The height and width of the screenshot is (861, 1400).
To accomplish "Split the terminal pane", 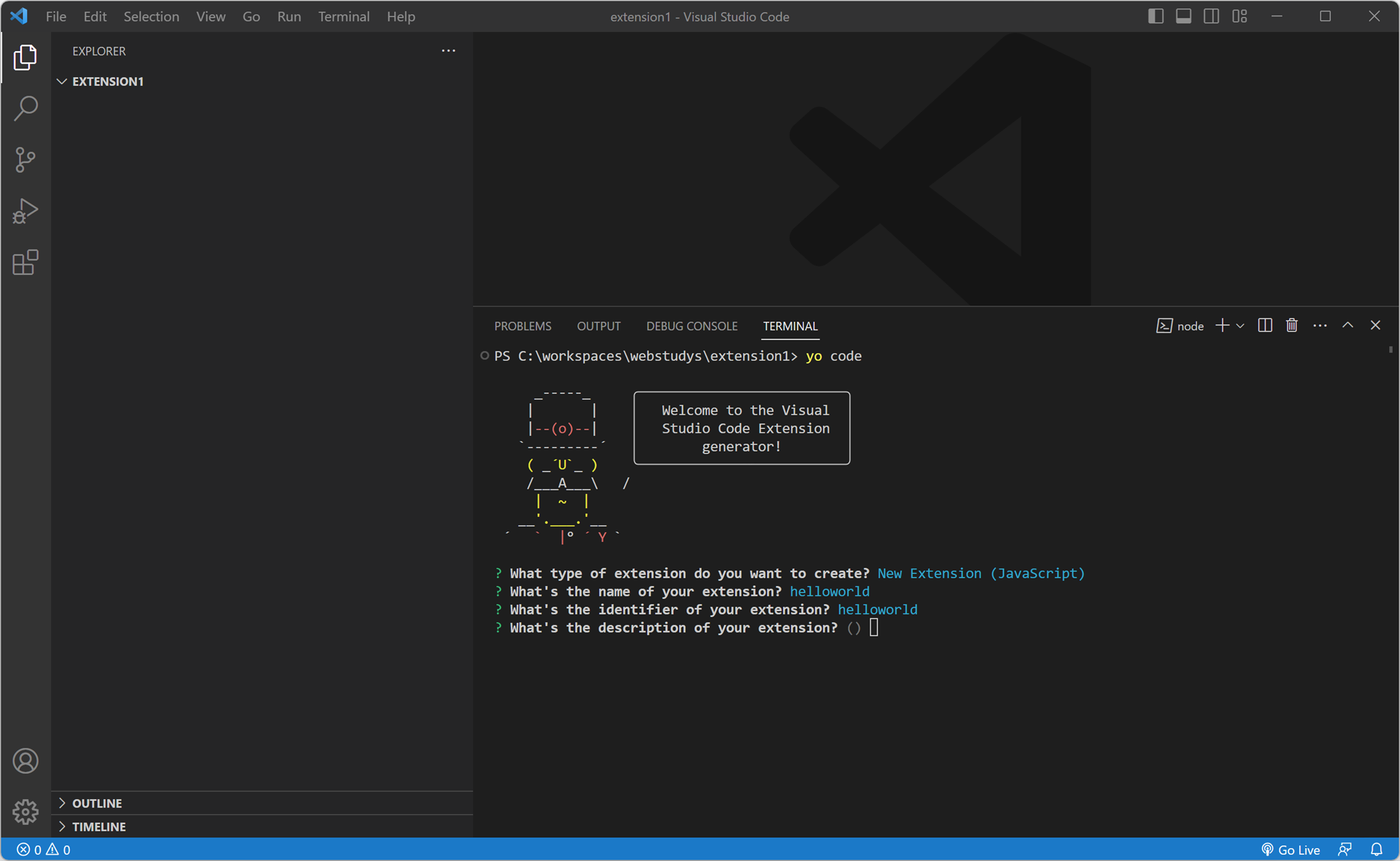I will 1264,325.
